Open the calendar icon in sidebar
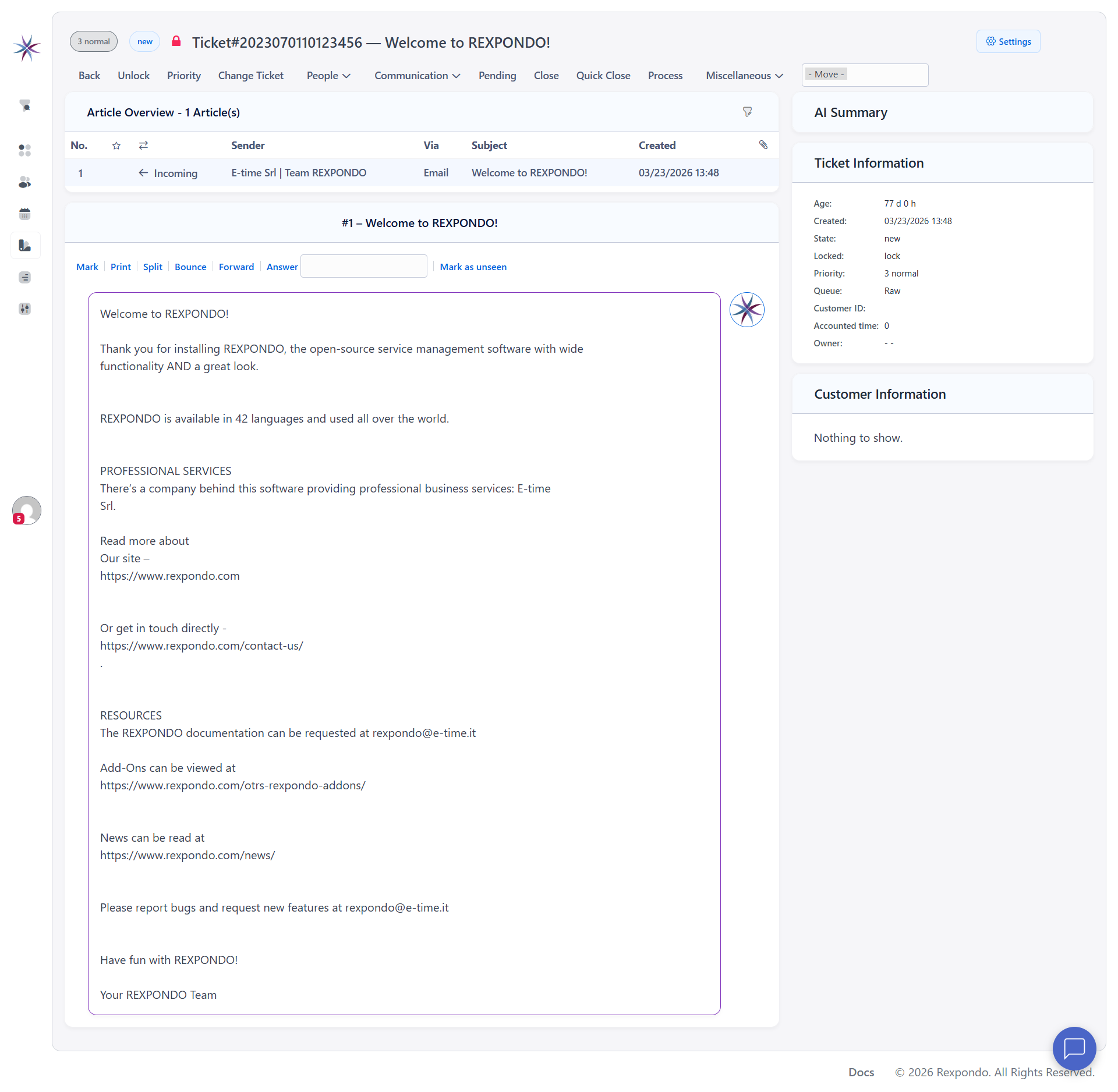The image size is (1118, 1092). [24, 214]
